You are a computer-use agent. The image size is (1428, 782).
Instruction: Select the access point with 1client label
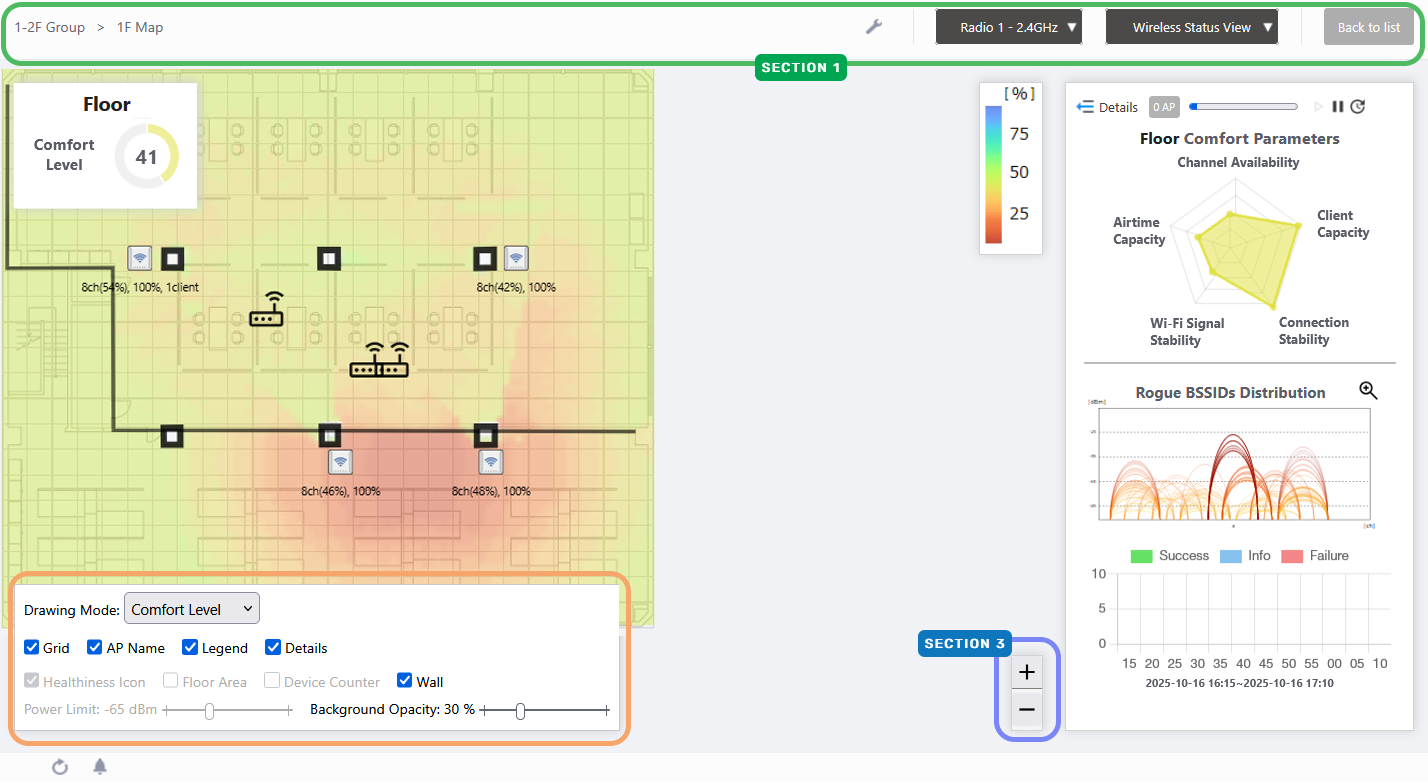click(x=140, y=259)
